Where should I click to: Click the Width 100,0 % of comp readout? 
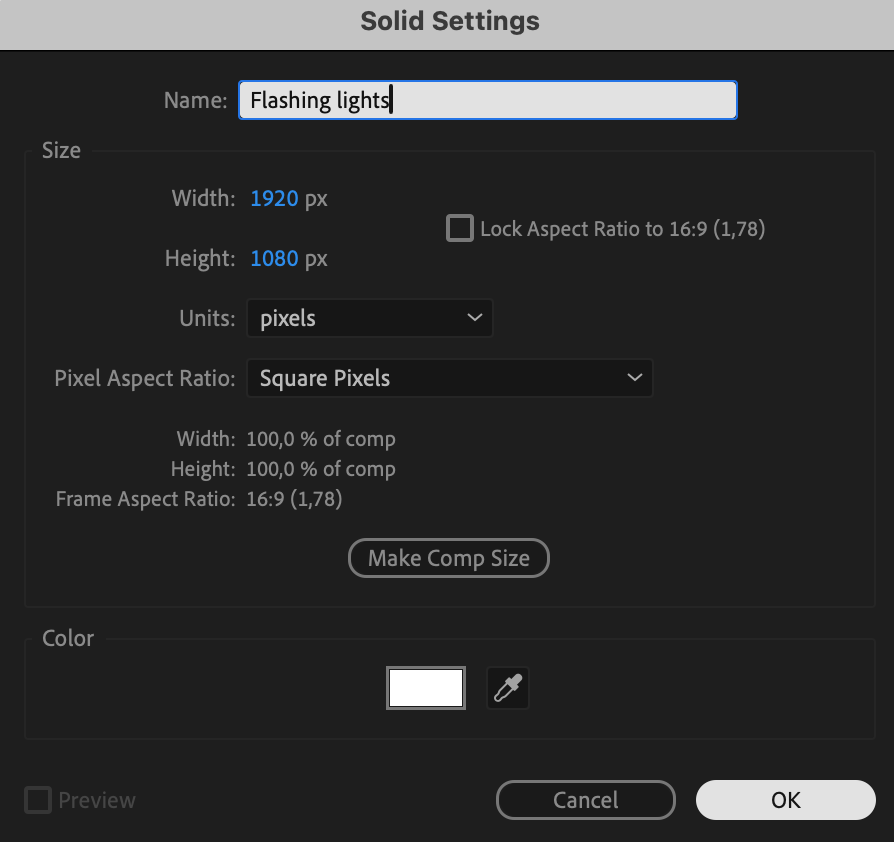pos(321,439)
